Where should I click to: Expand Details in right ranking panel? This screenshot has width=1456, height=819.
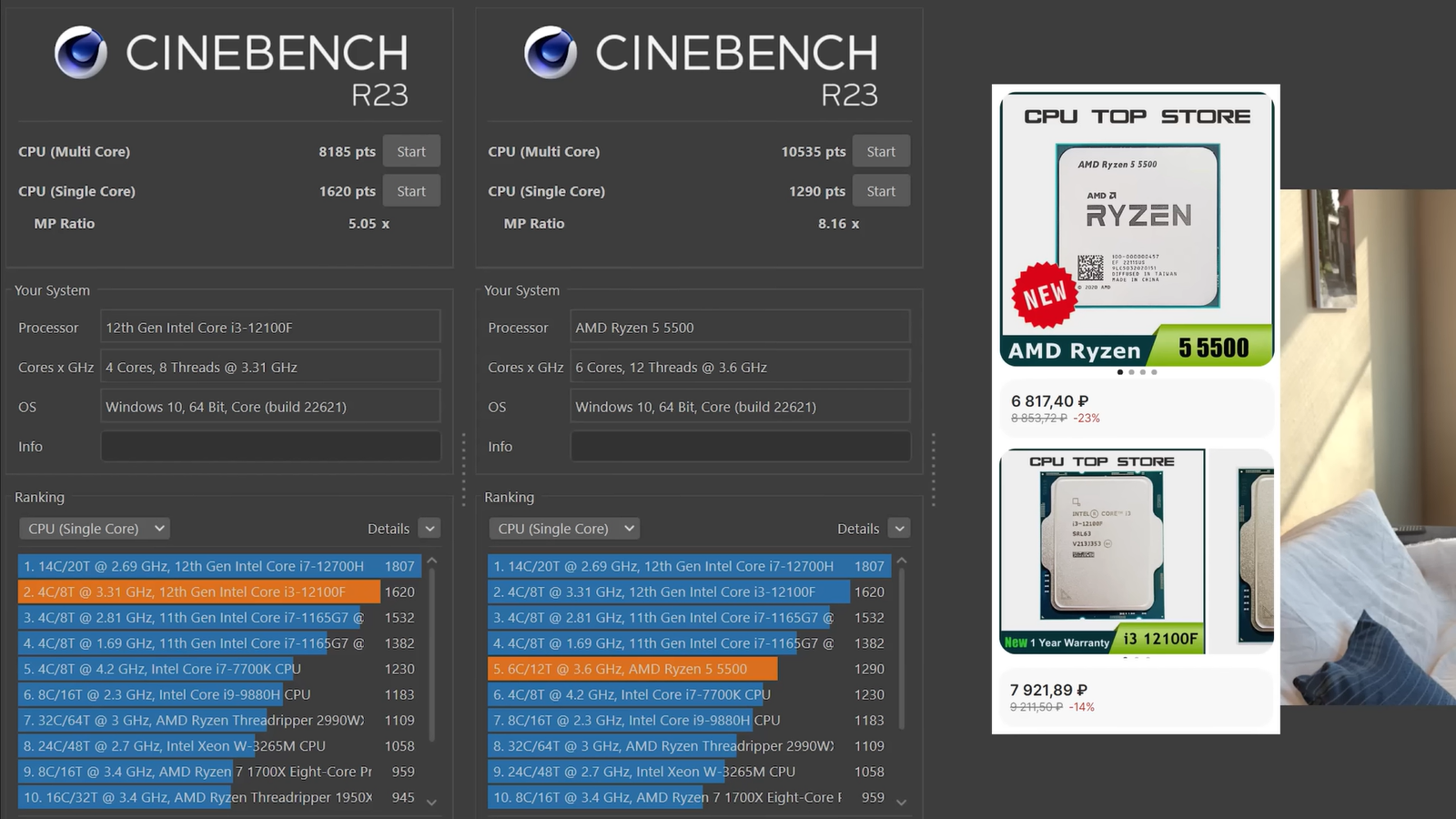coord(899,529)
